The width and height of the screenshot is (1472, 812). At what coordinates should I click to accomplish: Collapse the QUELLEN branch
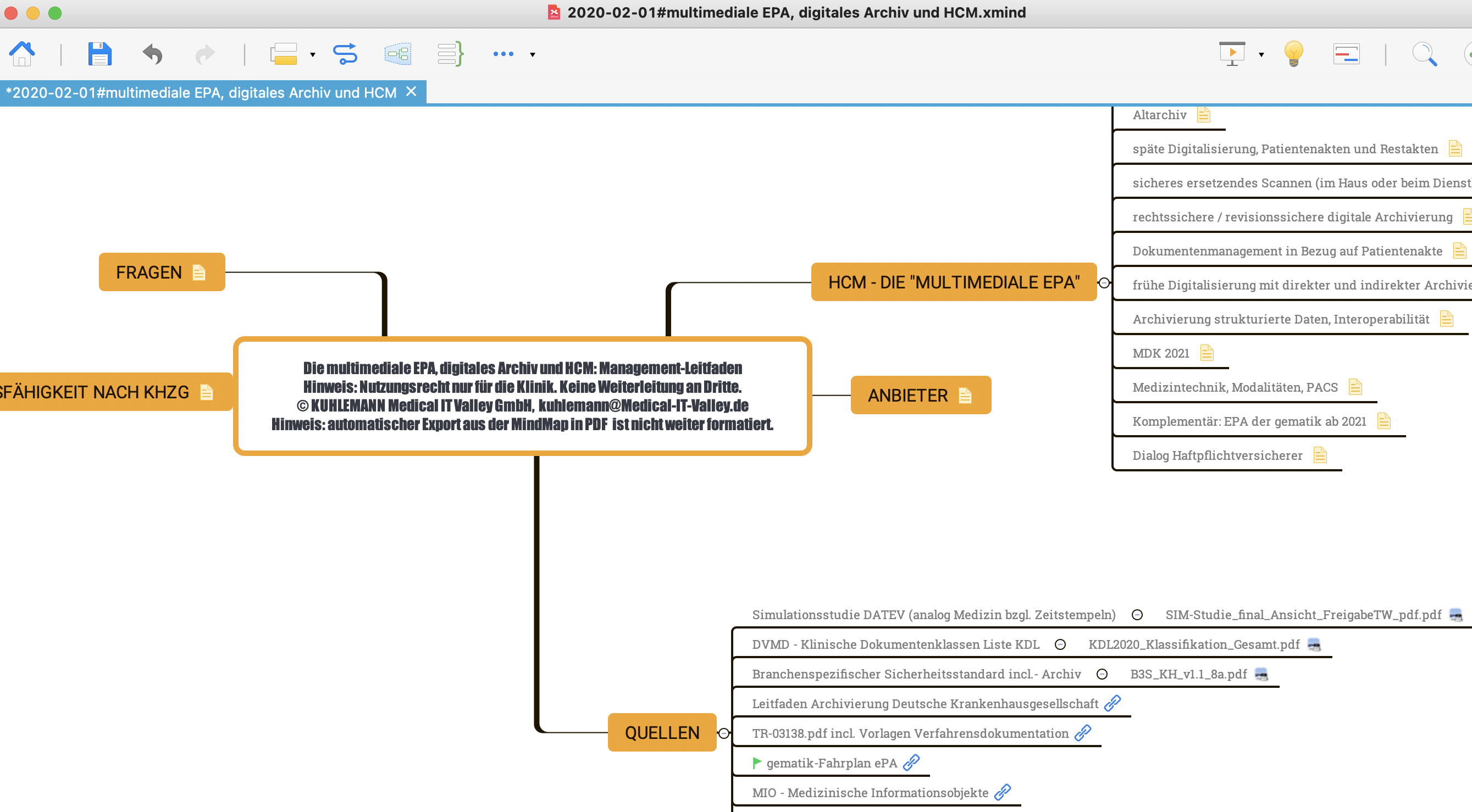tap(723, 733)
